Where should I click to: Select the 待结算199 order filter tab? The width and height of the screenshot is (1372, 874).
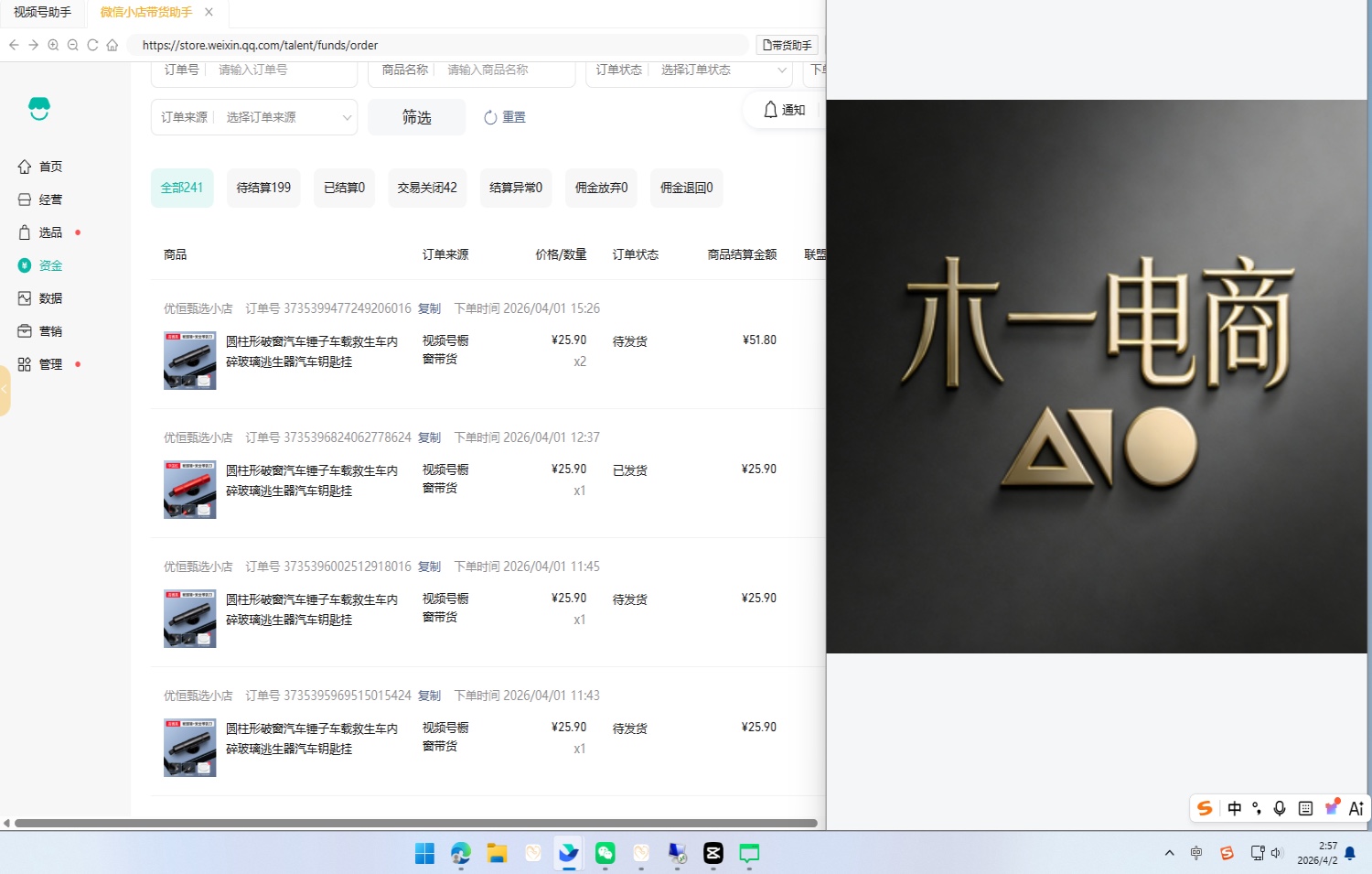coord(263,188)
